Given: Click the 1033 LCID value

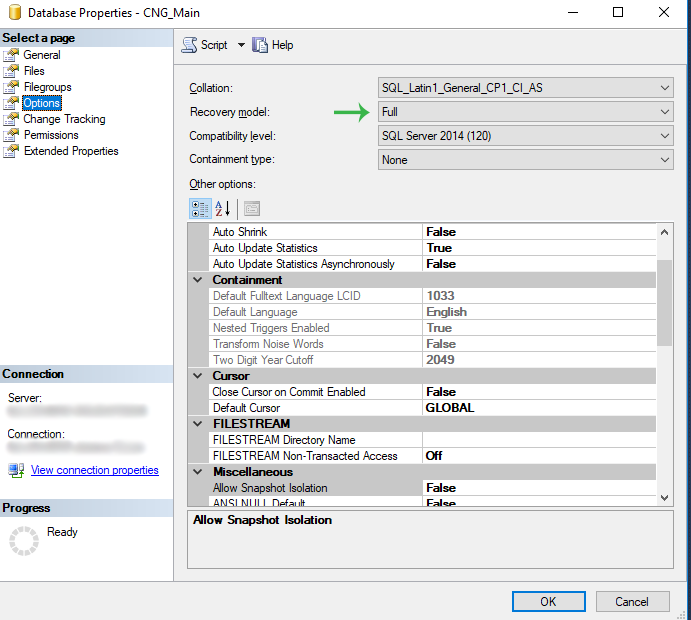Looking at the screenshot, I should (440, 296).
